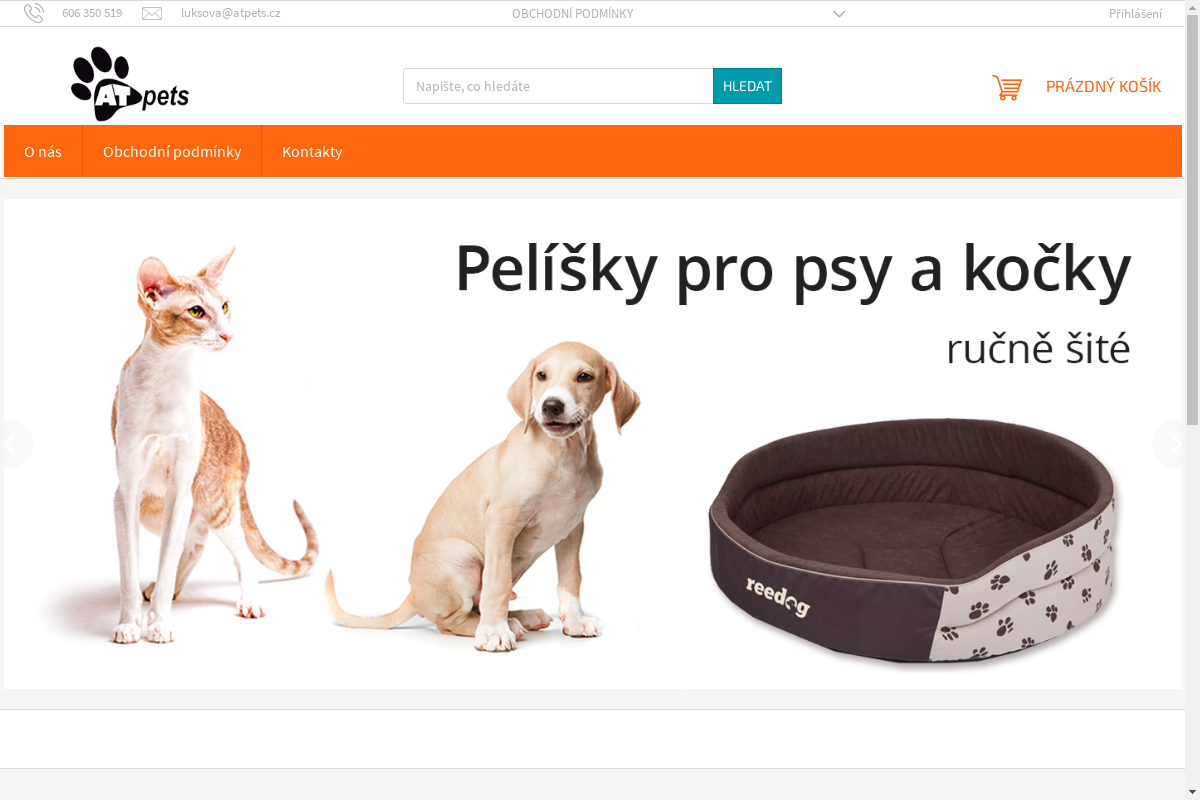The width and height of the screenshot is (1200, 800).
Task: Click the page vertical scrollbar thumb
Action: pyautogui.click(x=1192, y=212)
